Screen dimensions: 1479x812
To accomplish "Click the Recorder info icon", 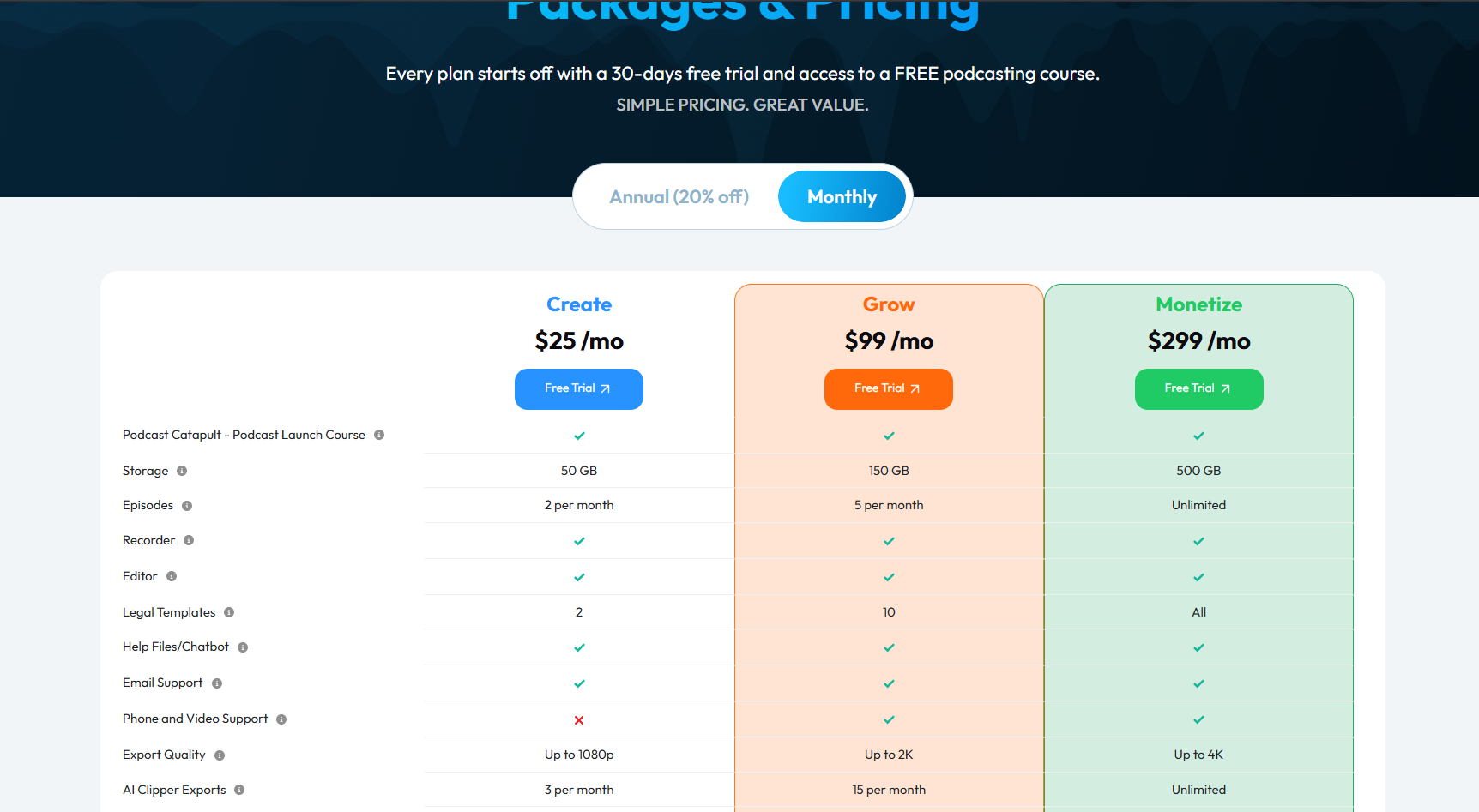I will [x=189, y=540].
